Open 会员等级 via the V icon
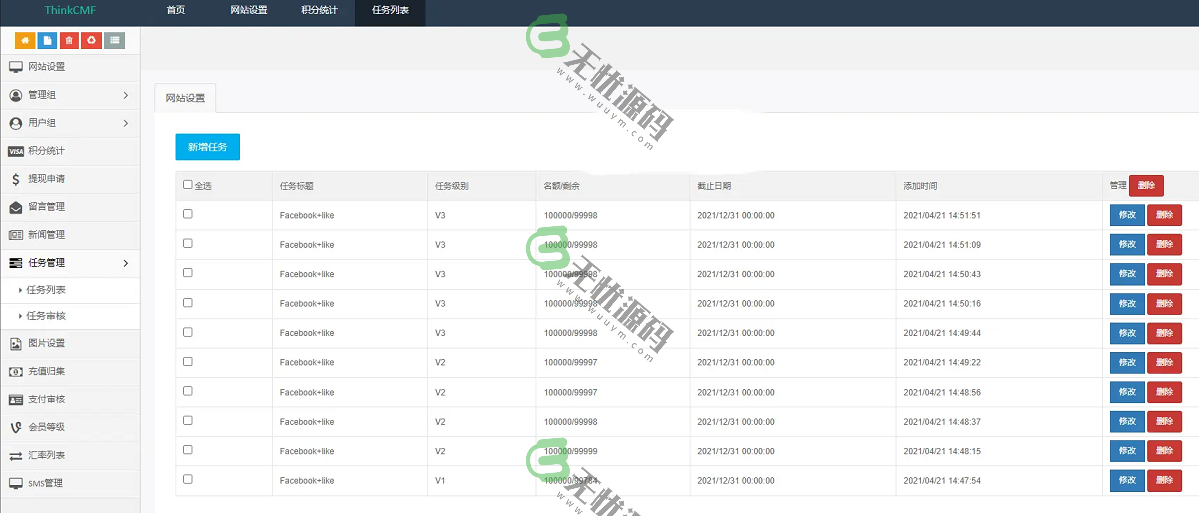1199x516 pixels. (x=15, y=427)
